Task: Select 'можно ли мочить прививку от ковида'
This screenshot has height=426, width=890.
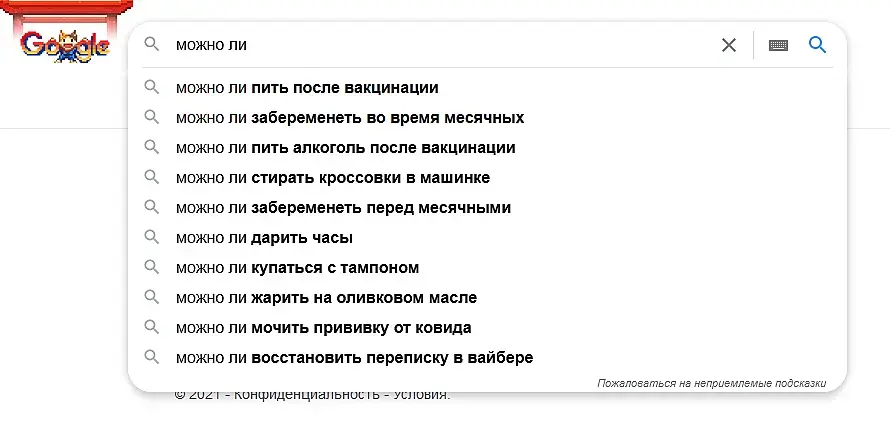Action: pyautogui.click(x=323, y=328)
